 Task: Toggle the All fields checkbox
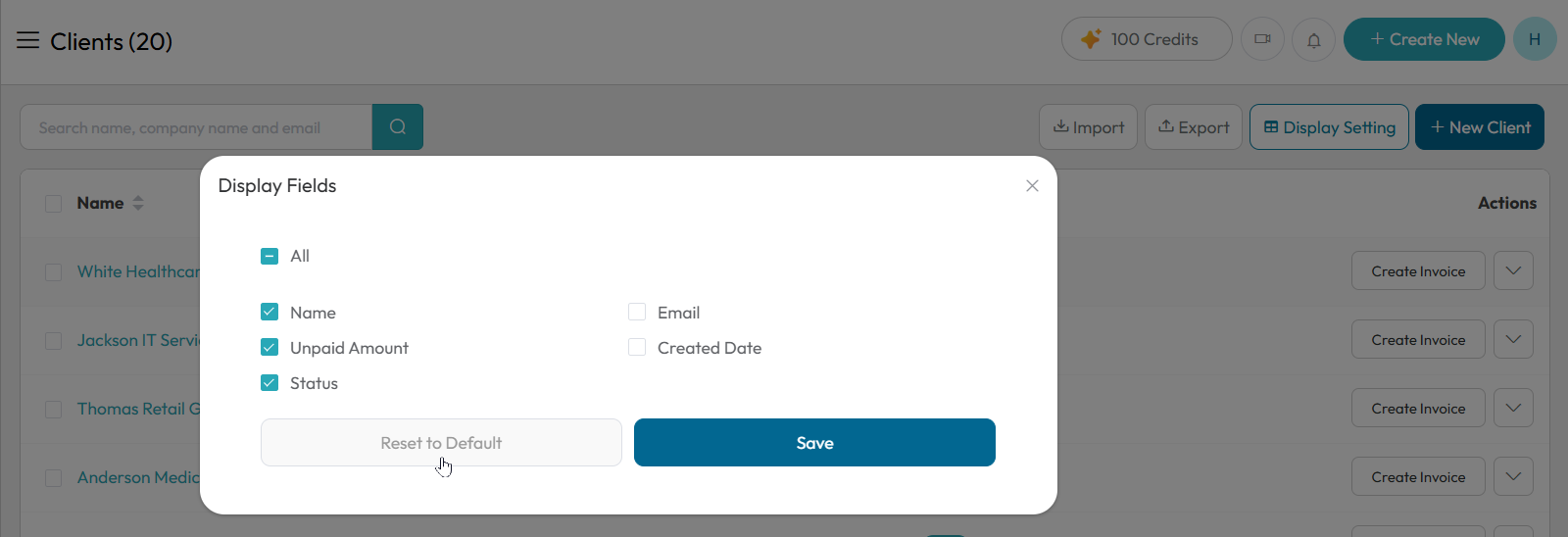click(269, 256)
